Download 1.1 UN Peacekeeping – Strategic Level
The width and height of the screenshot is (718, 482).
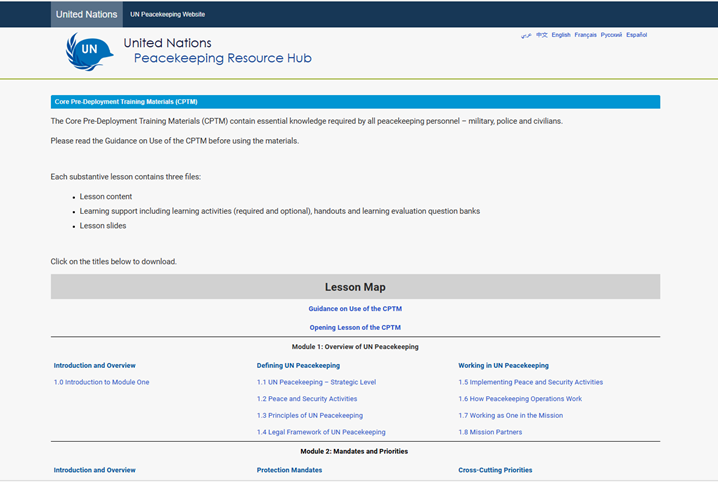coord(316,382)
